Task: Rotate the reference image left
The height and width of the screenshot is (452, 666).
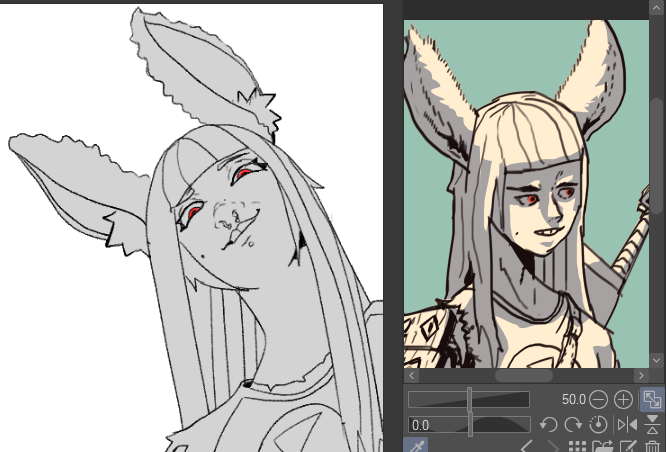Action: pyautogui.click(x=549, y=425)
